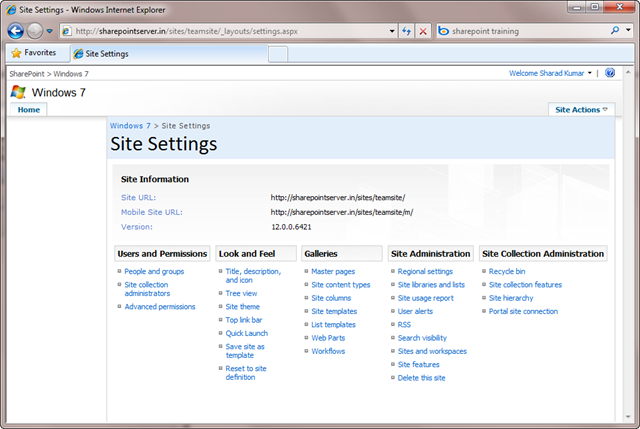
Task: Click Save site as template
Action: point(245,351)
